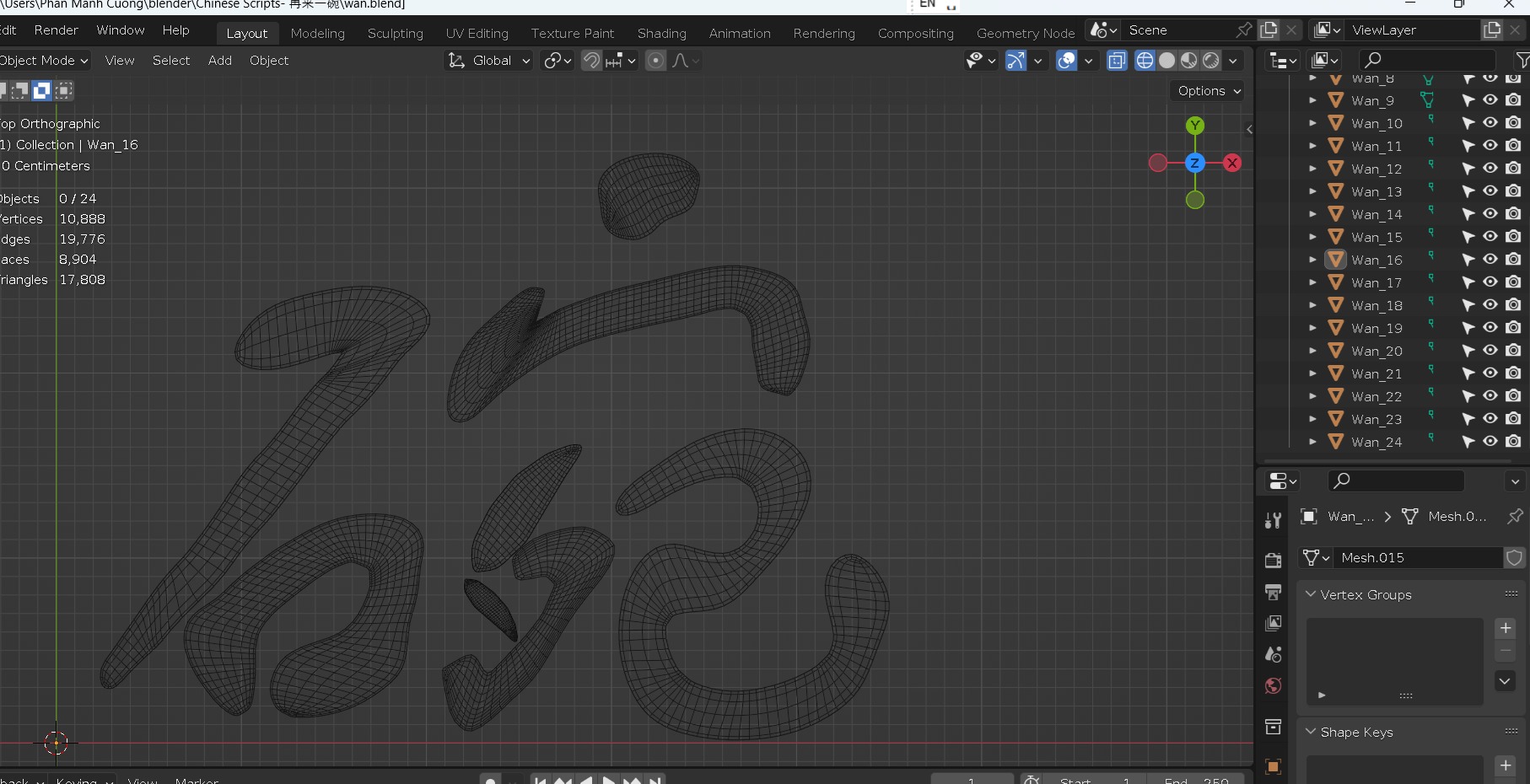Image resolution: width=1530 pixels, height=784 pixels.
Task: Click the Wan_16 object icon in outliner
Action: click(x=1336, y=260)
